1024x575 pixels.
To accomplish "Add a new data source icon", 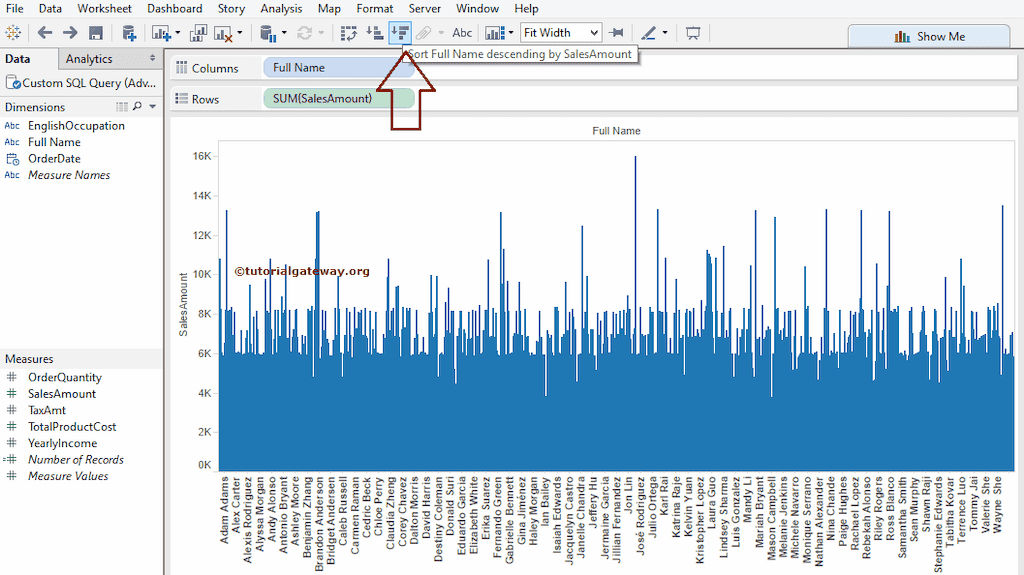I will click(129, 33).
